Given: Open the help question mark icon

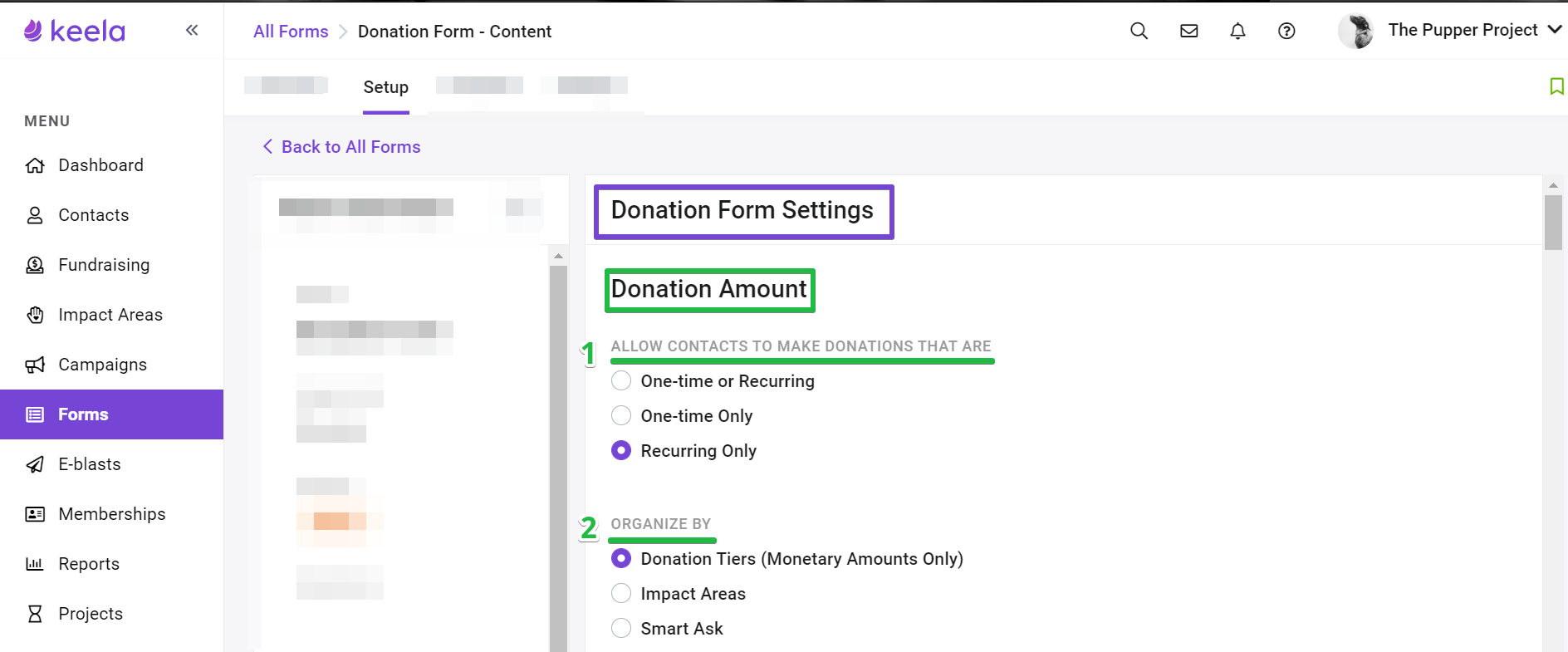Looking at the screenshot, I should pos(1286,31).
